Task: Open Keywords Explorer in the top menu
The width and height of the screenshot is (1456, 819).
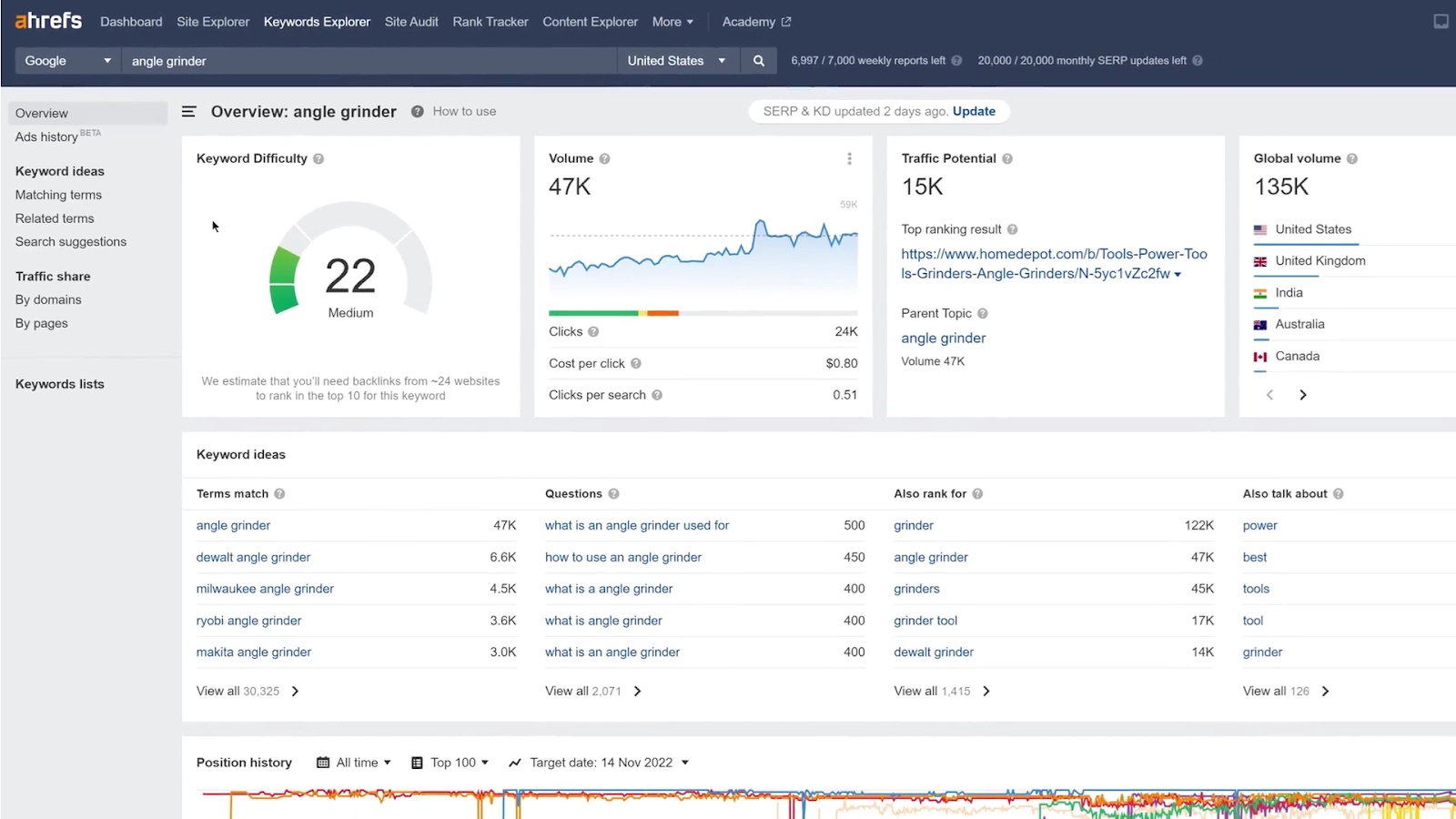Action: 317,22
